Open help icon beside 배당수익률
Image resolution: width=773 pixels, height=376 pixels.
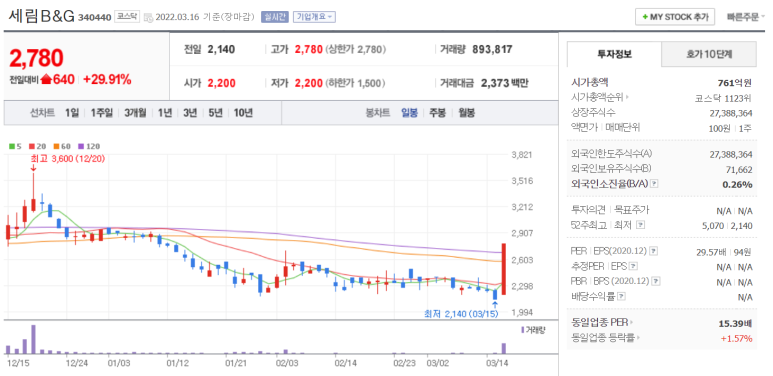(622, 297)
